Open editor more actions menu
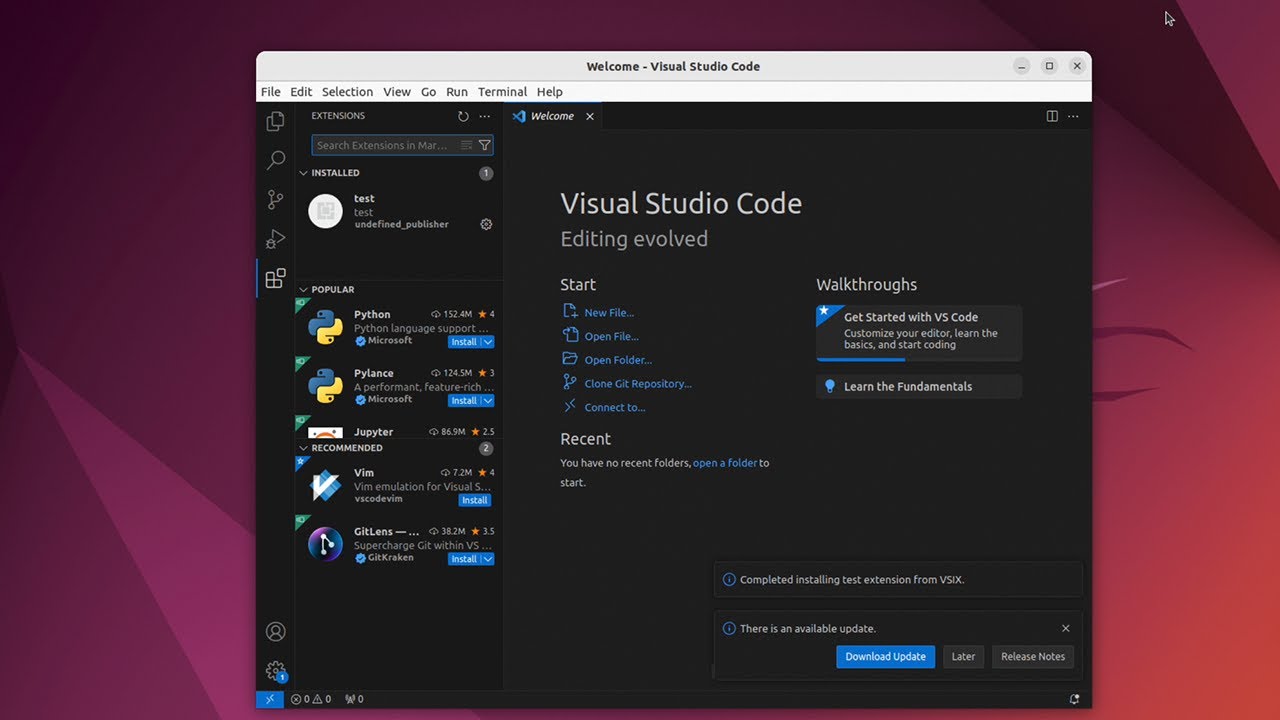The width and height of the screenshot is (1280, 720). click(x=1073, y=116)
